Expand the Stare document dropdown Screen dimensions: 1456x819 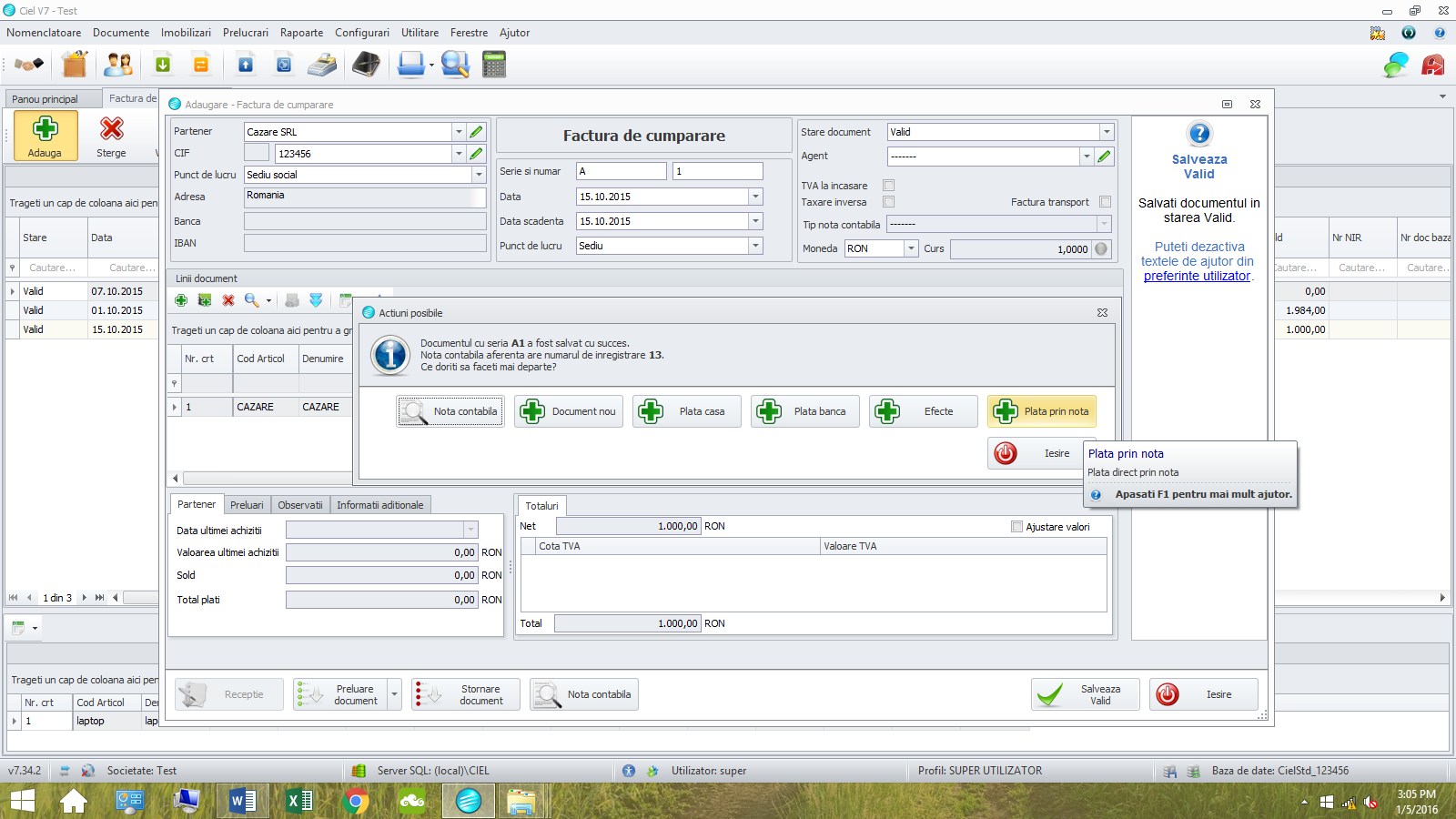click(x=1107, y=132)
